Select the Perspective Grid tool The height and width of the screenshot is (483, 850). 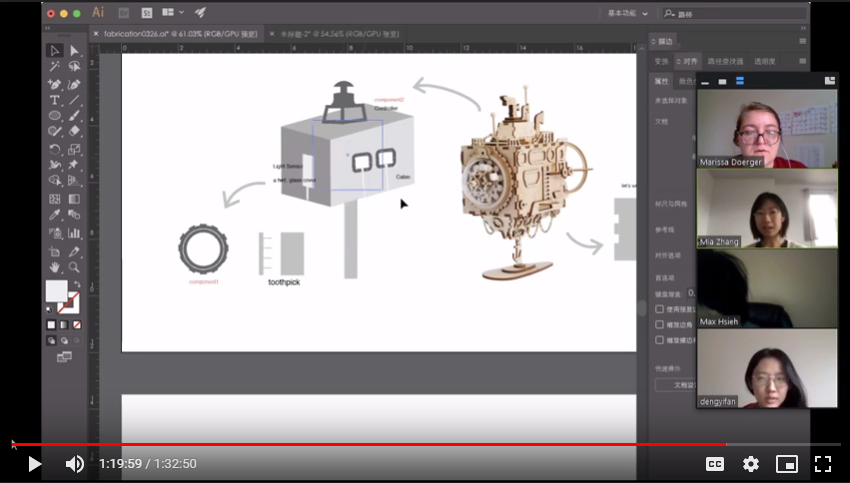tap(74, 181)
